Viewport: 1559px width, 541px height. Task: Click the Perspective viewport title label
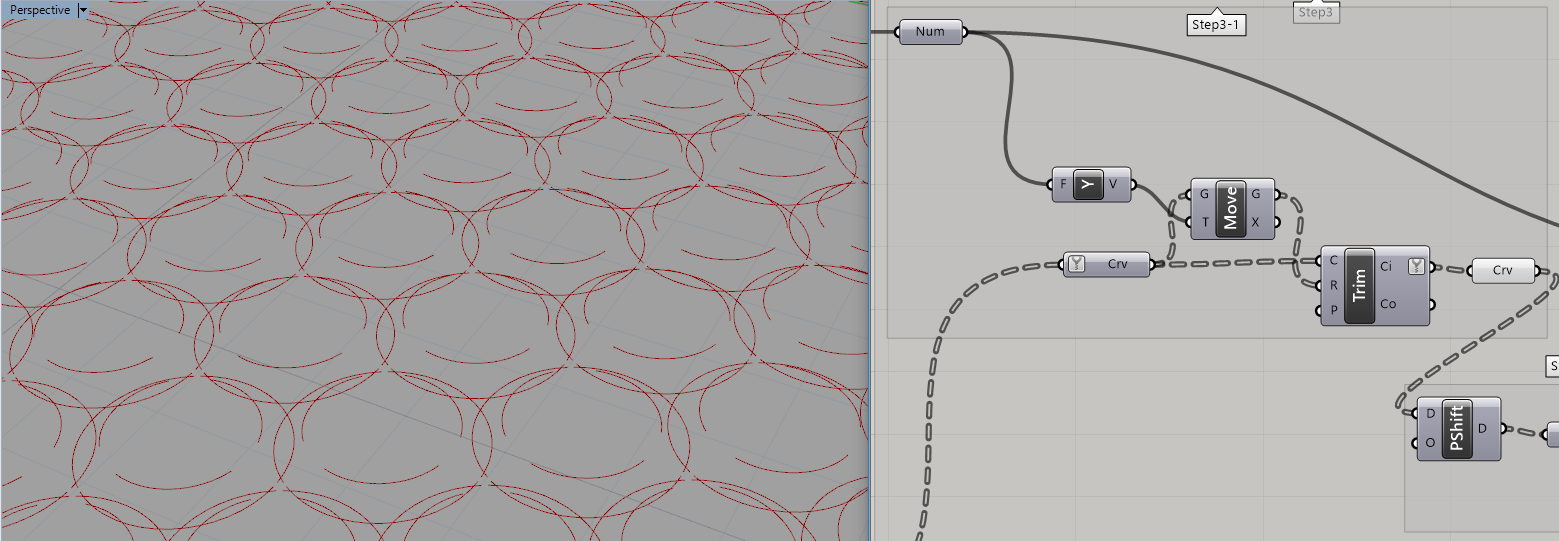coord(39,10)
